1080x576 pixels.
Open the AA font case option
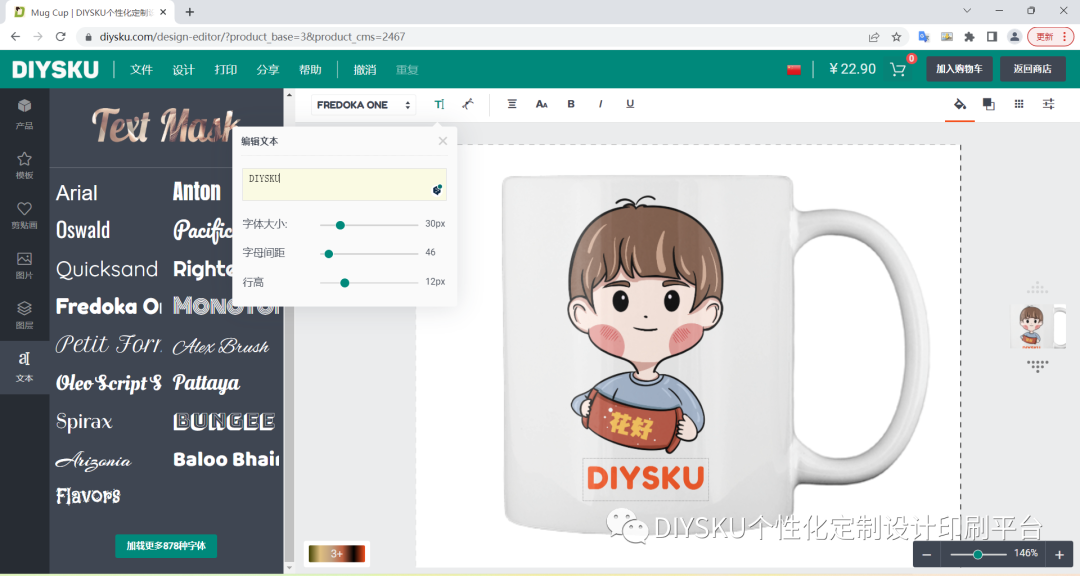pos(541,104)
